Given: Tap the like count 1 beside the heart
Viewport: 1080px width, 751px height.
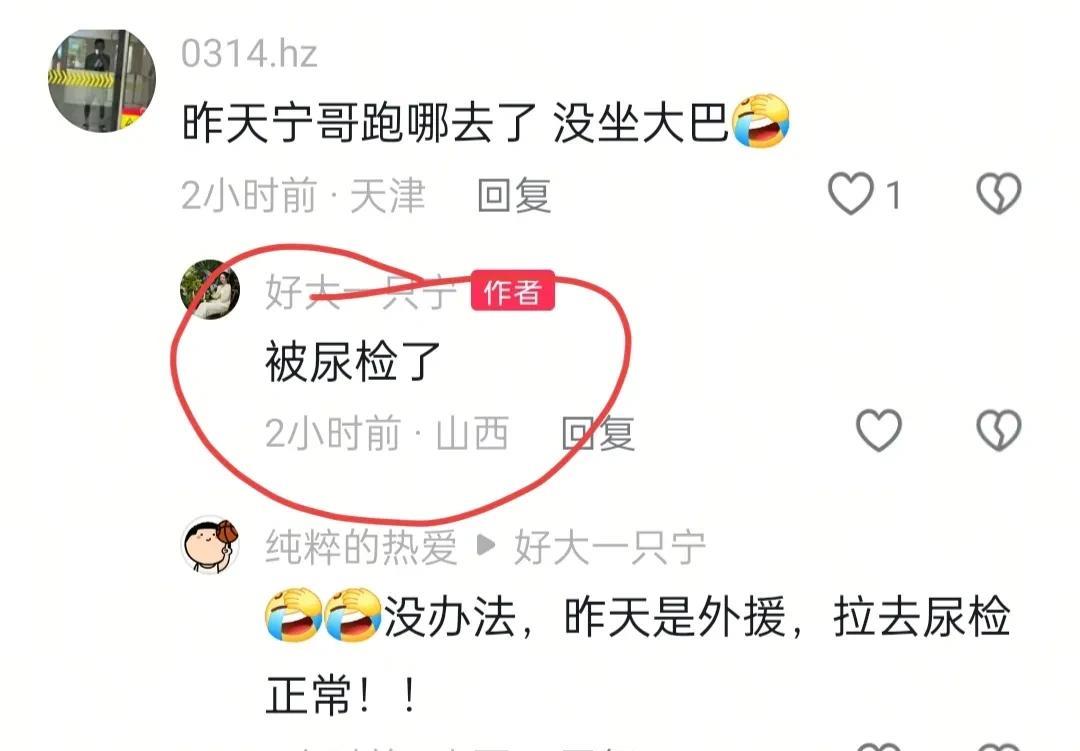Looking at the screenshot, I should [893, 195].
